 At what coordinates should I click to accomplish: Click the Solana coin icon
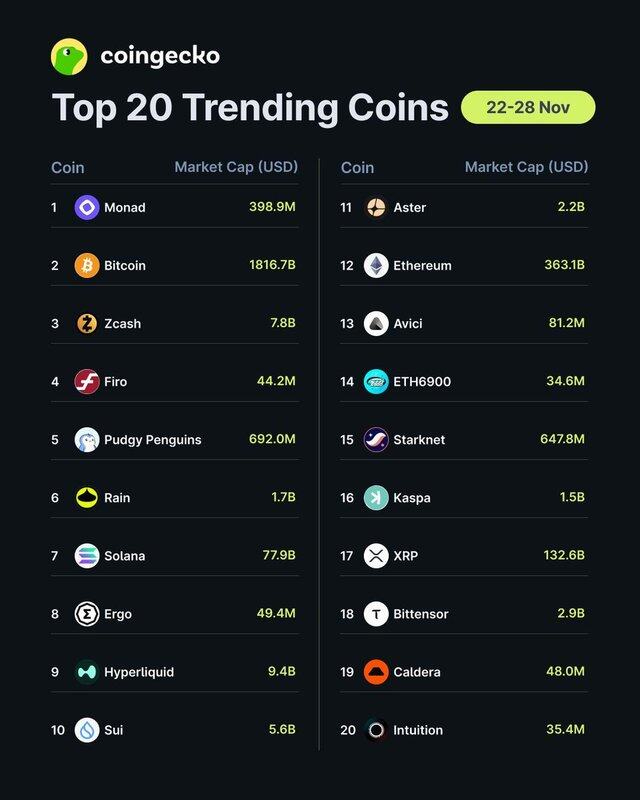point(87,556)
